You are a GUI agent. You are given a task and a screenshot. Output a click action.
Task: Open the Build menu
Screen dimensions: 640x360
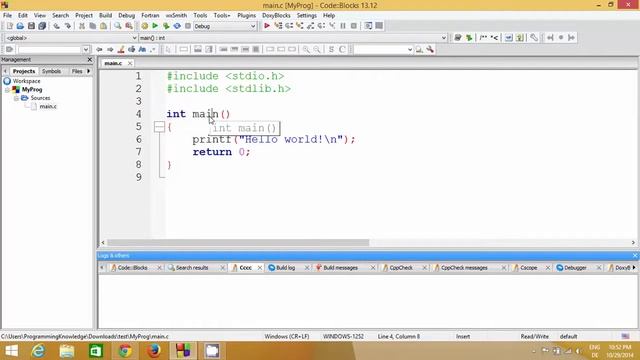105,16
